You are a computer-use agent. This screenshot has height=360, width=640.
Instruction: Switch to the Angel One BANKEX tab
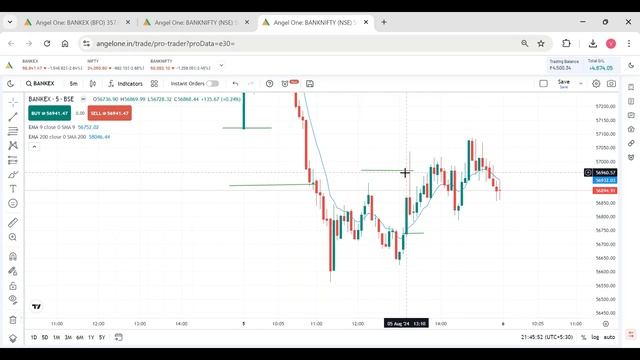coord(76,22)
